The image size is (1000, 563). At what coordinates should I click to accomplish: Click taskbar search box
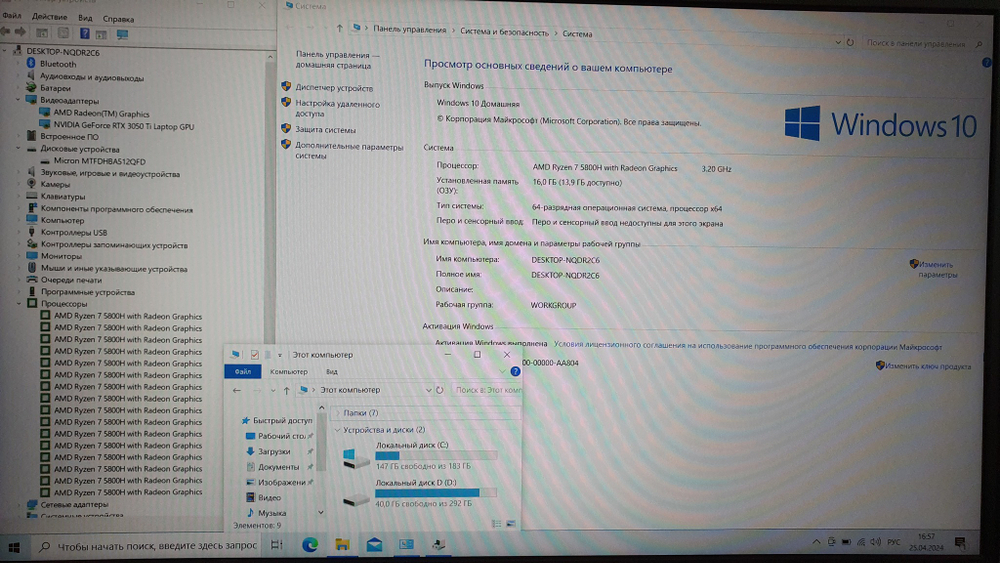(149, 546)
